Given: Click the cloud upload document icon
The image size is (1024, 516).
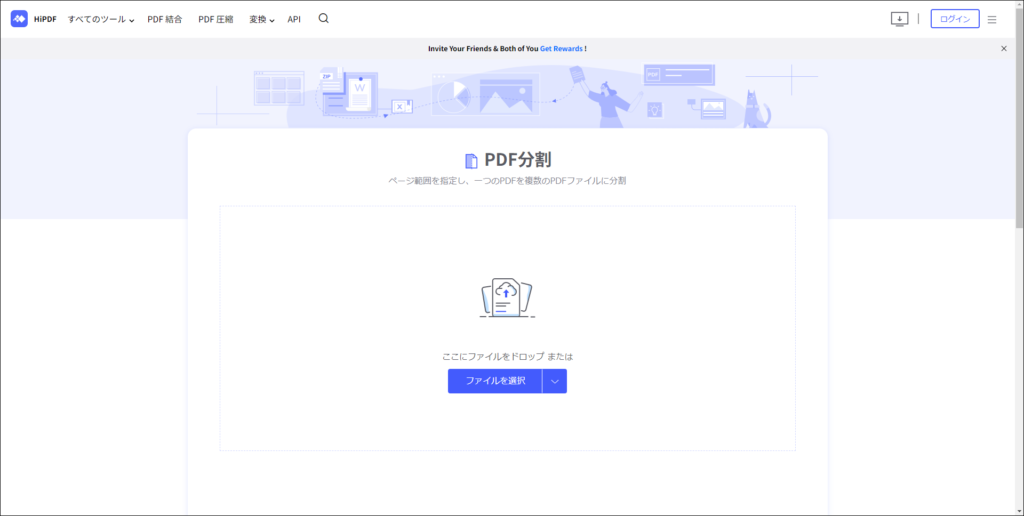Looking at the screenshot, I should pyautogui.click(x=507, y=297).
